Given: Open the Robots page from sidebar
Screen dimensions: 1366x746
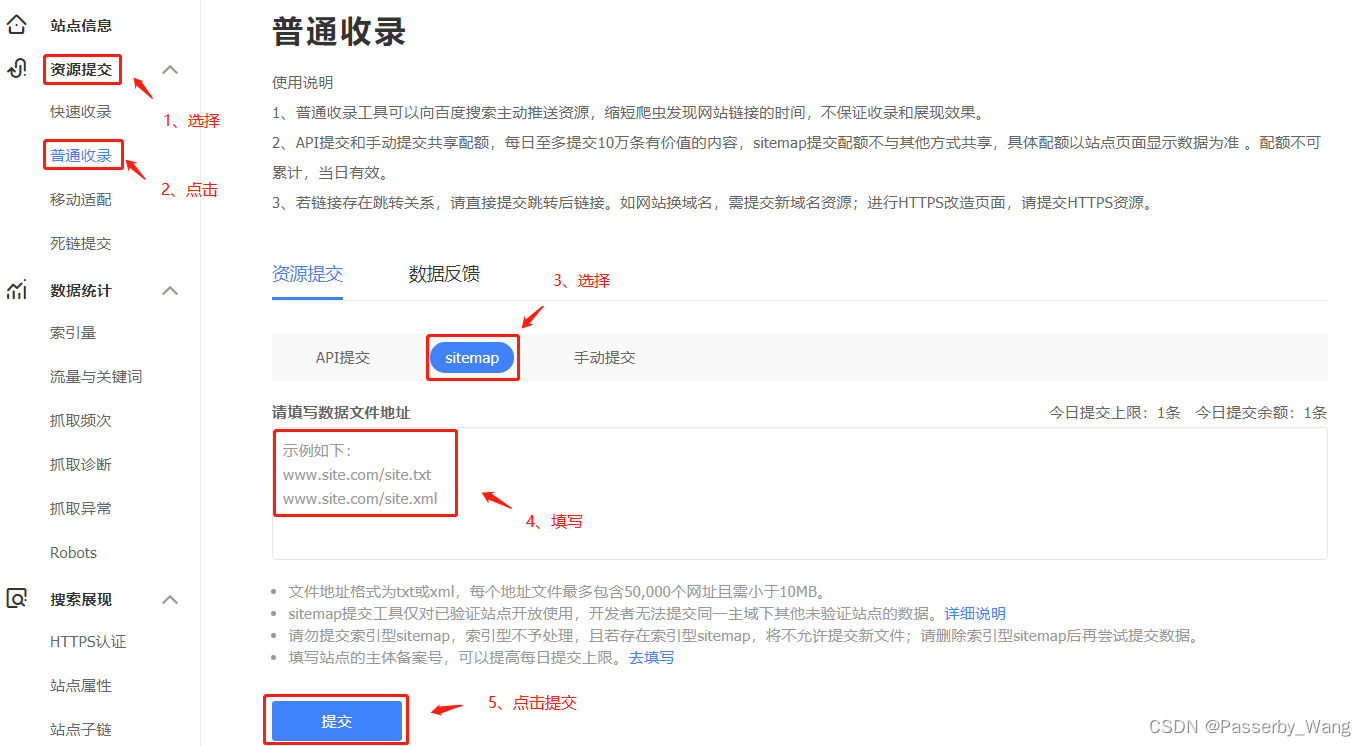Looking at the screenshot, I should [71, 552].
